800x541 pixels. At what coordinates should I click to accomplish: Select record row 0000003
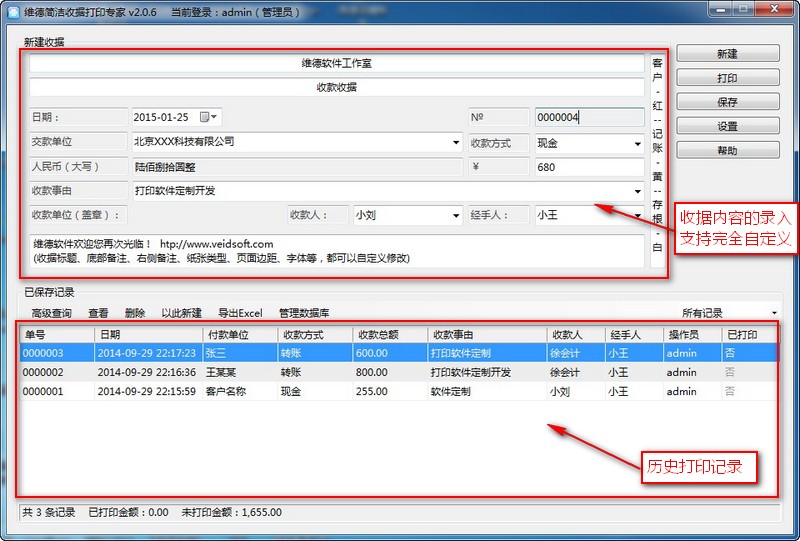click(399, 353)
